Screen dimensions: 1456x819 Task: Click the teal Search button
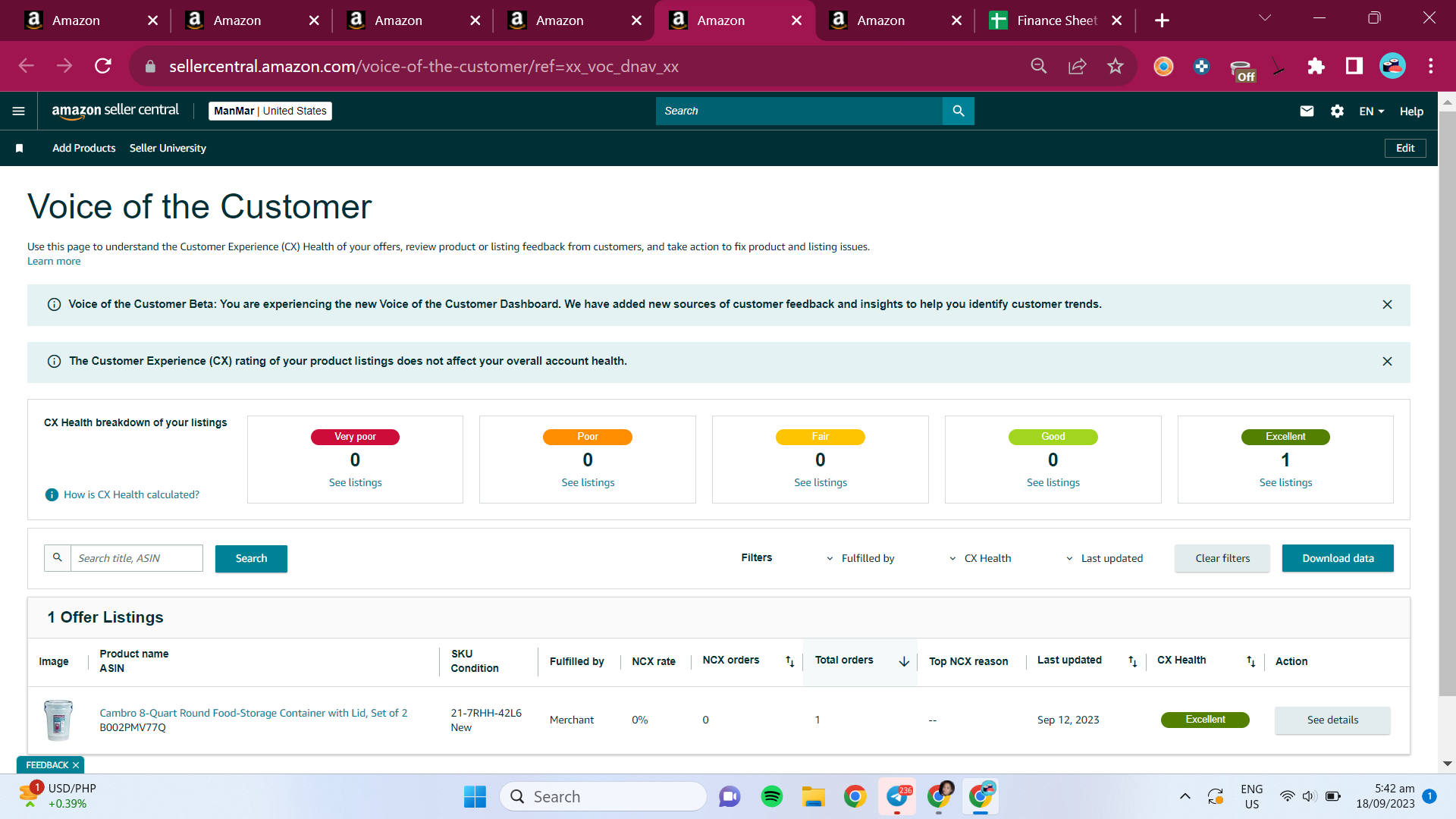click(x=251, y=559)
